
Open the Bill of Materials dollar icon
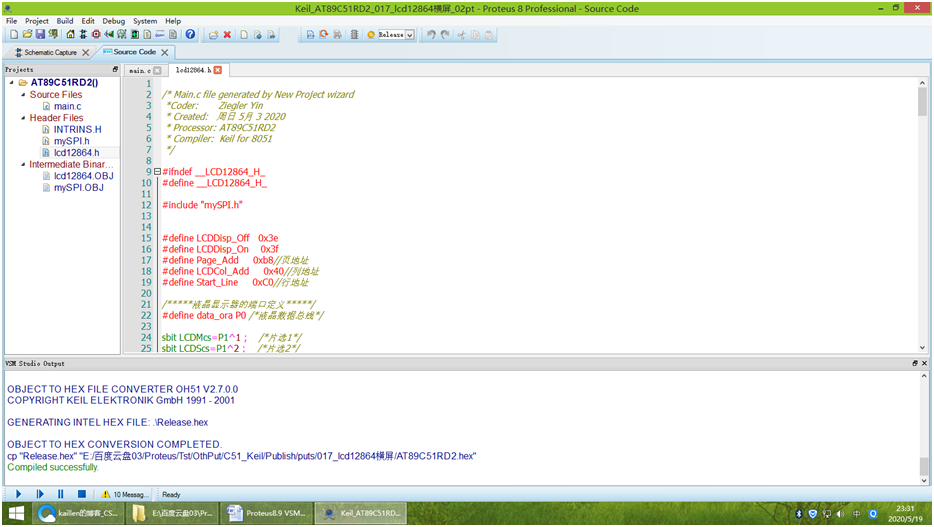tap(147, 35)
